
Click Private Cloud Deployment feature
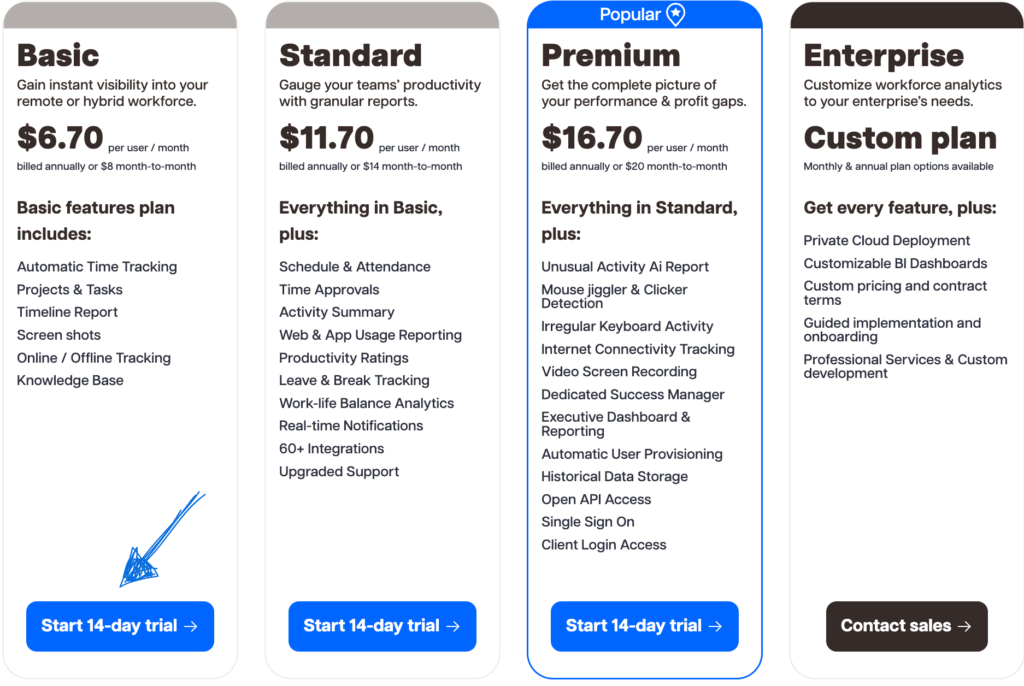tap(887, 241)
